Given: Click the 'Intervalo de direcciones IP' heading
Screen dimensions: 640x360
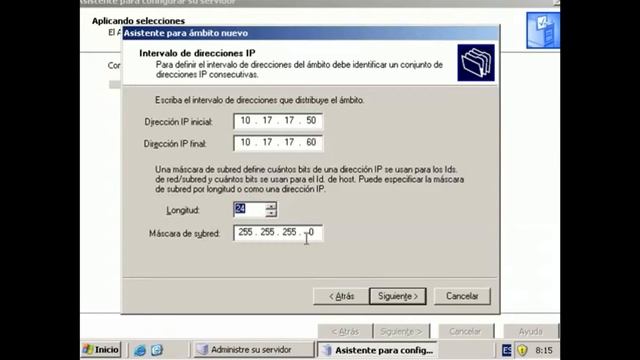Looking at the screenshot, I should (197, 53).
